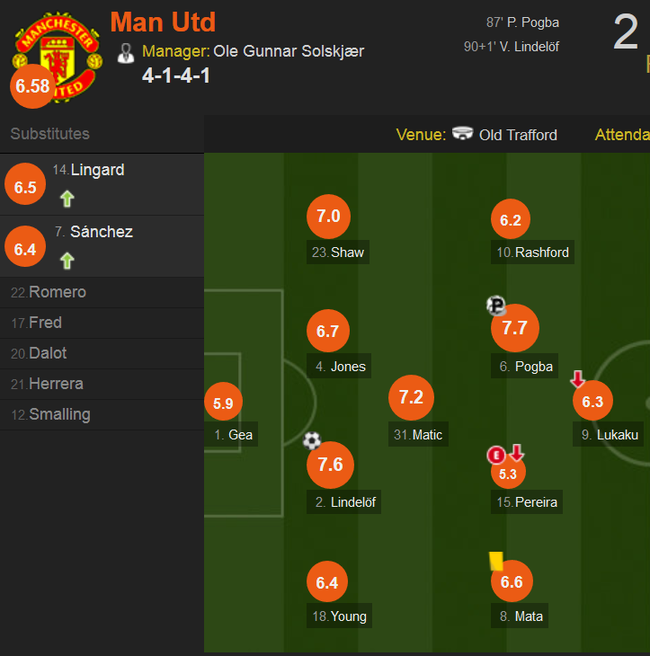This screenshot has width=650, height=656.
Task: Select substitute Fred in the list
Action: (x=102, y=323)
